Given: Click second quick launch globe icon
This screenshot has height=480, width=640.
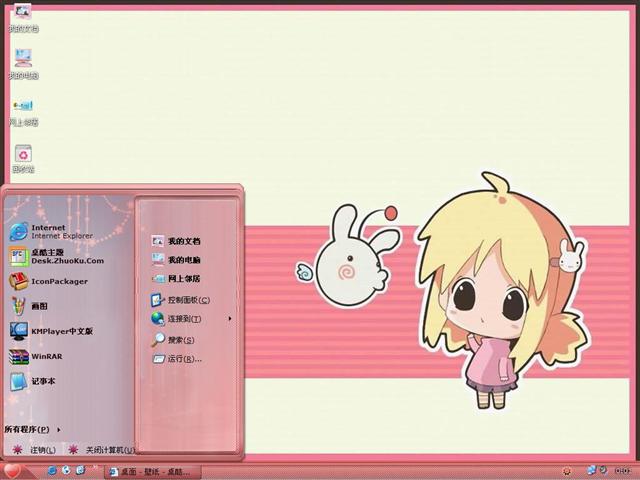Looking at the screenshot, I should 66,471.
